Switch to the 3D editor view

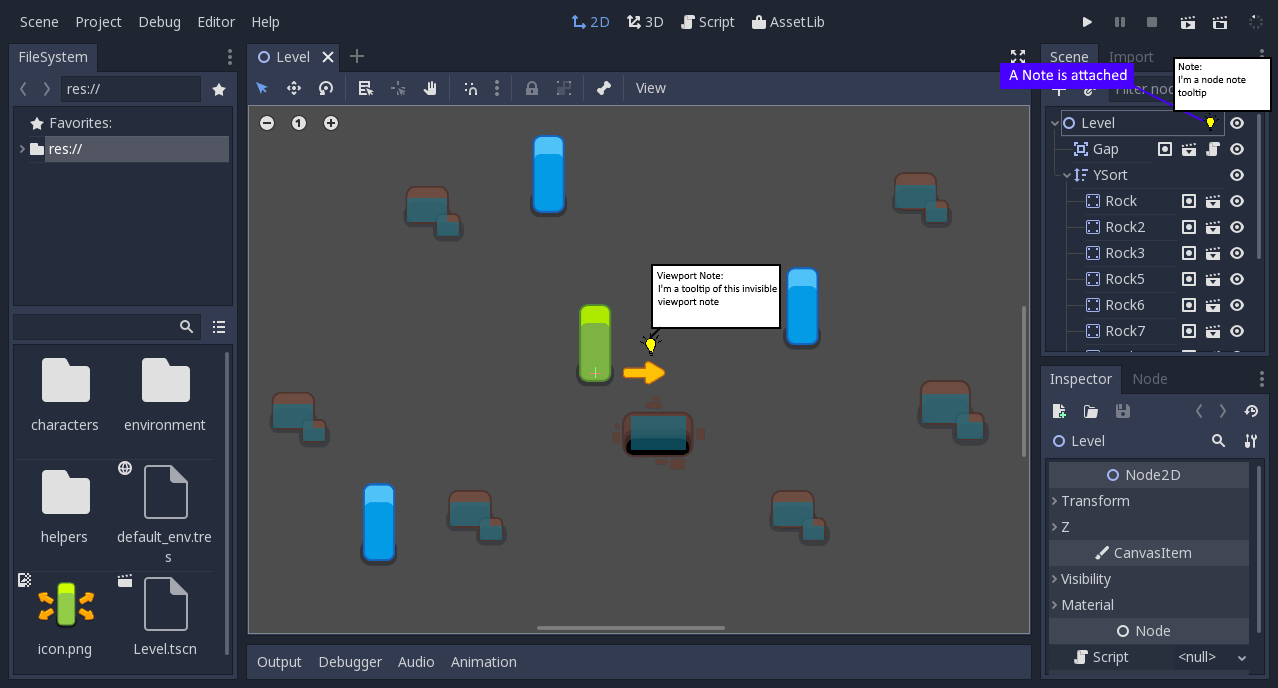pyautogui.click(x=646, y=21)
